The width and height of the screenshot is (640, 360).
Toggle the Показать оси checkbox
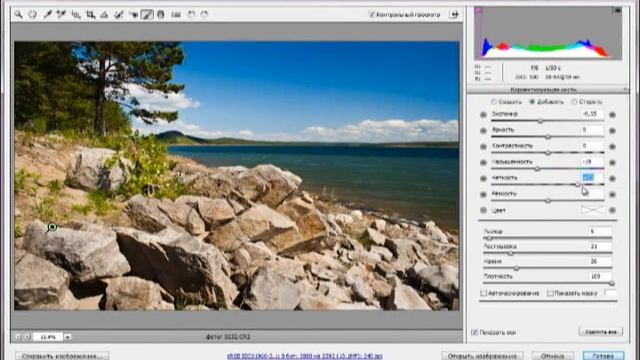(475, 333)
